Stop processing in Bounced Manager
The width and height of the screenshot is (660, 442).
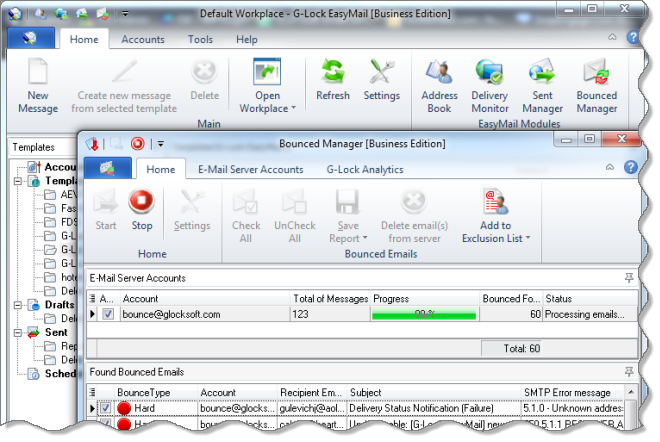141,210
